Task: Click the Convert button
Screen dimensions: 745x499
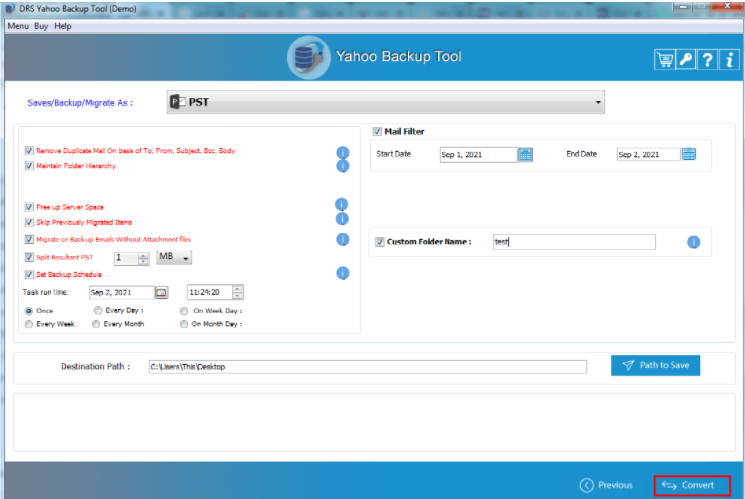Action: click(692, 485)
